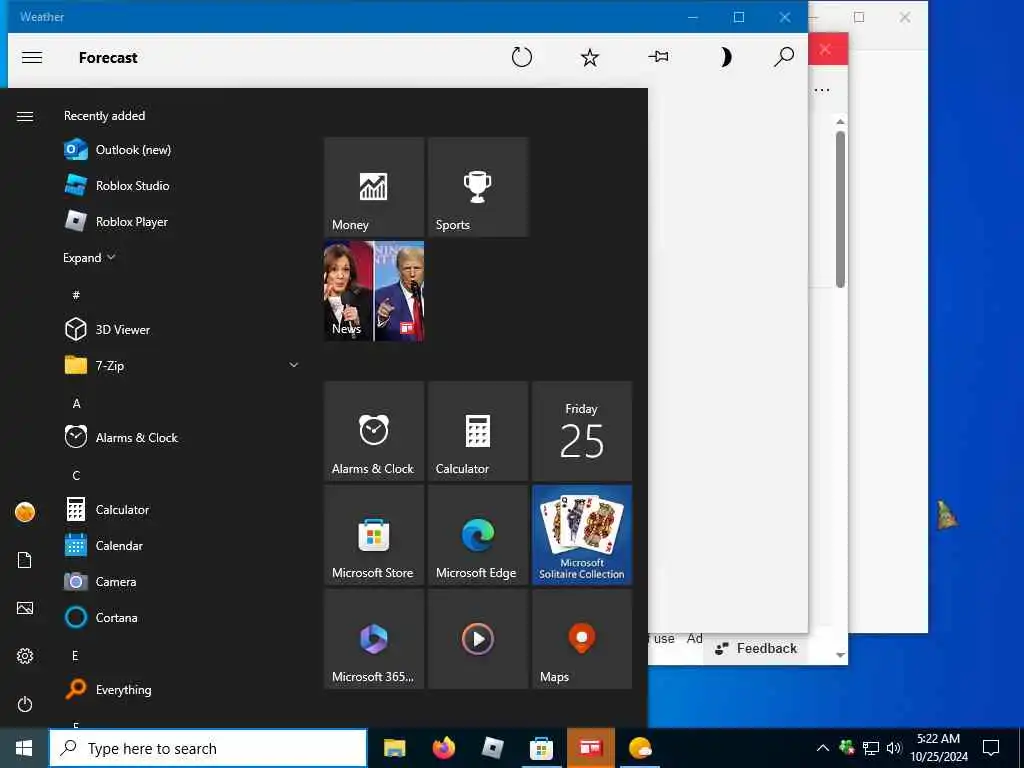This screenshot has width=1024, height=768.
Task: Launch Firefox from the taskbar
Action: coord(443,748)
